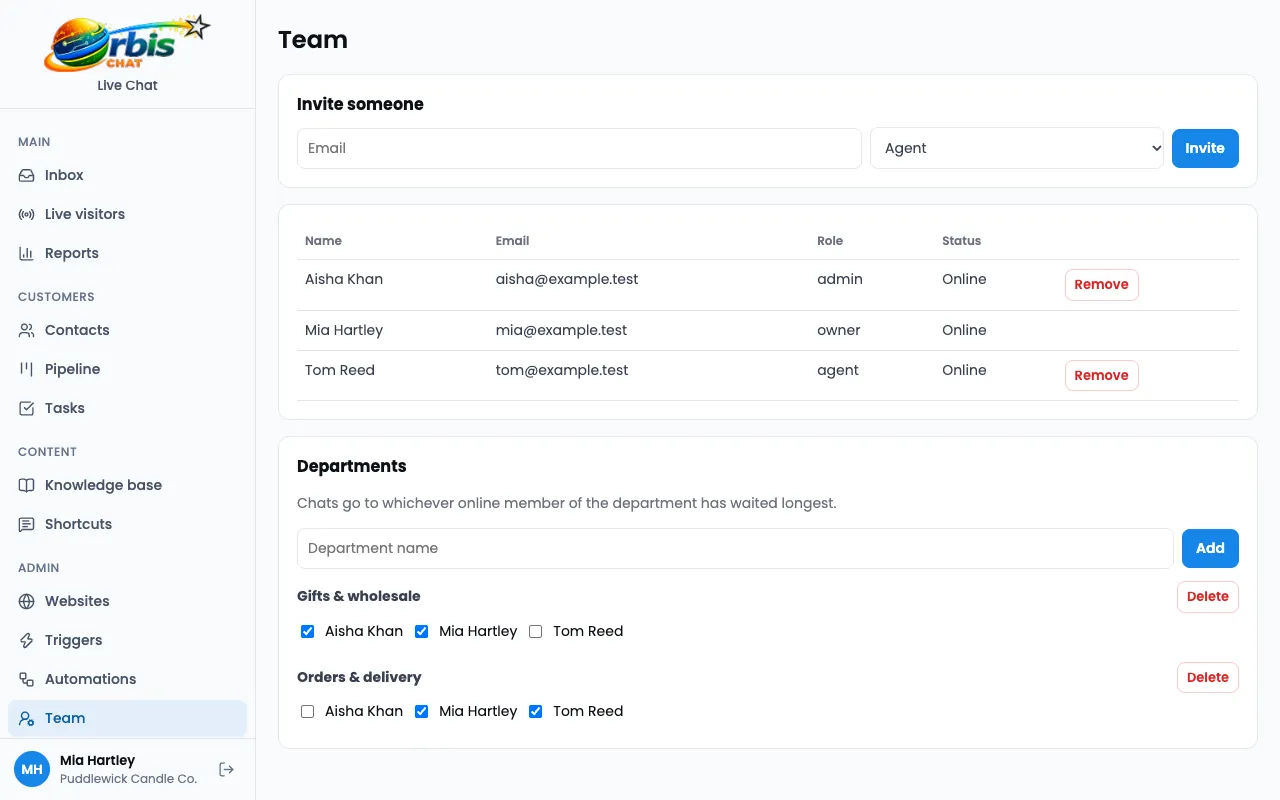Uncheck Aisha Khan in Gifts & wholesale
Screen dimensions: 1280x800
tap(308, 631)
